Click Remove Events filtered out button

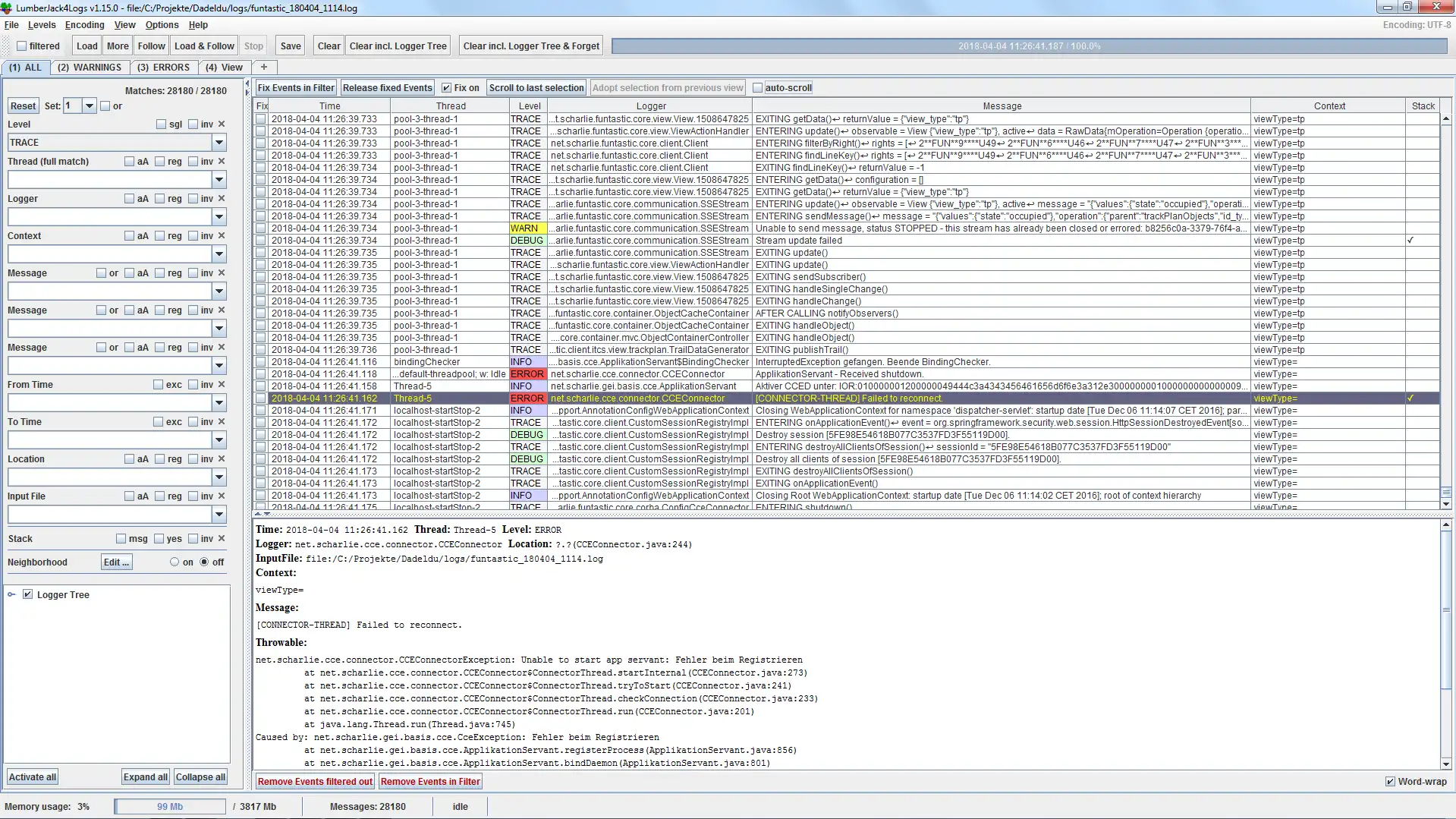(x=315, y=781)
